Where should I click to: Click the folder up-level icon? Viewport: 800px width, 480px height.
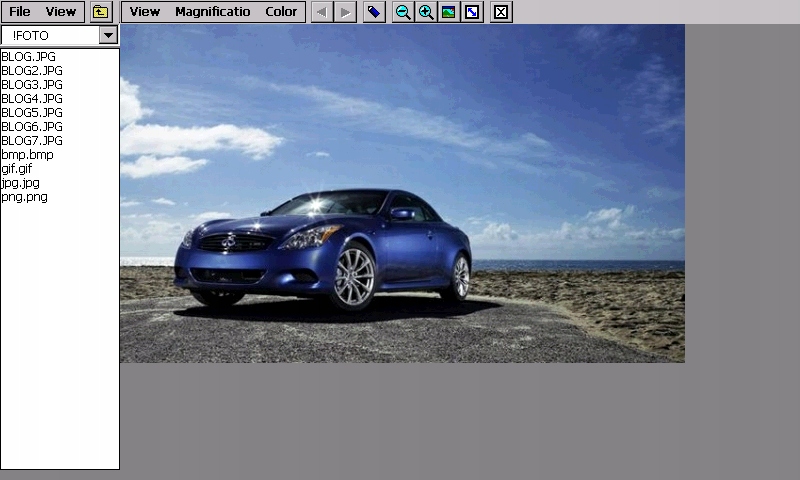(x=100, y=12)
